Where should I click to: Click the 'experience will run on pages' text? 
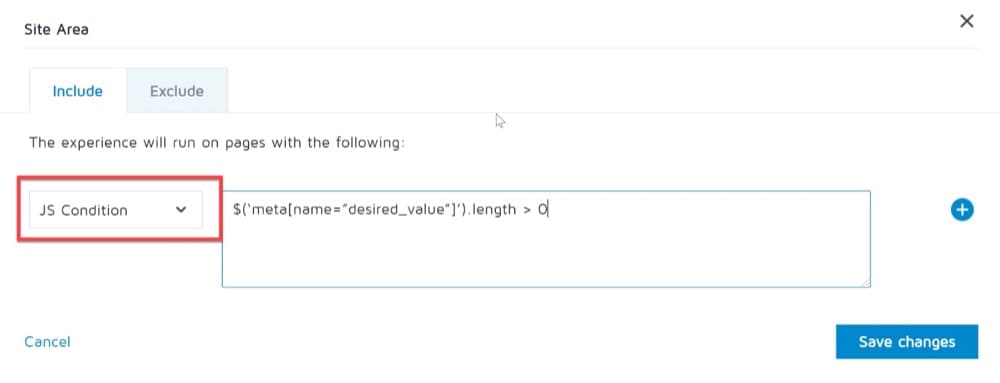pos(217,142)
